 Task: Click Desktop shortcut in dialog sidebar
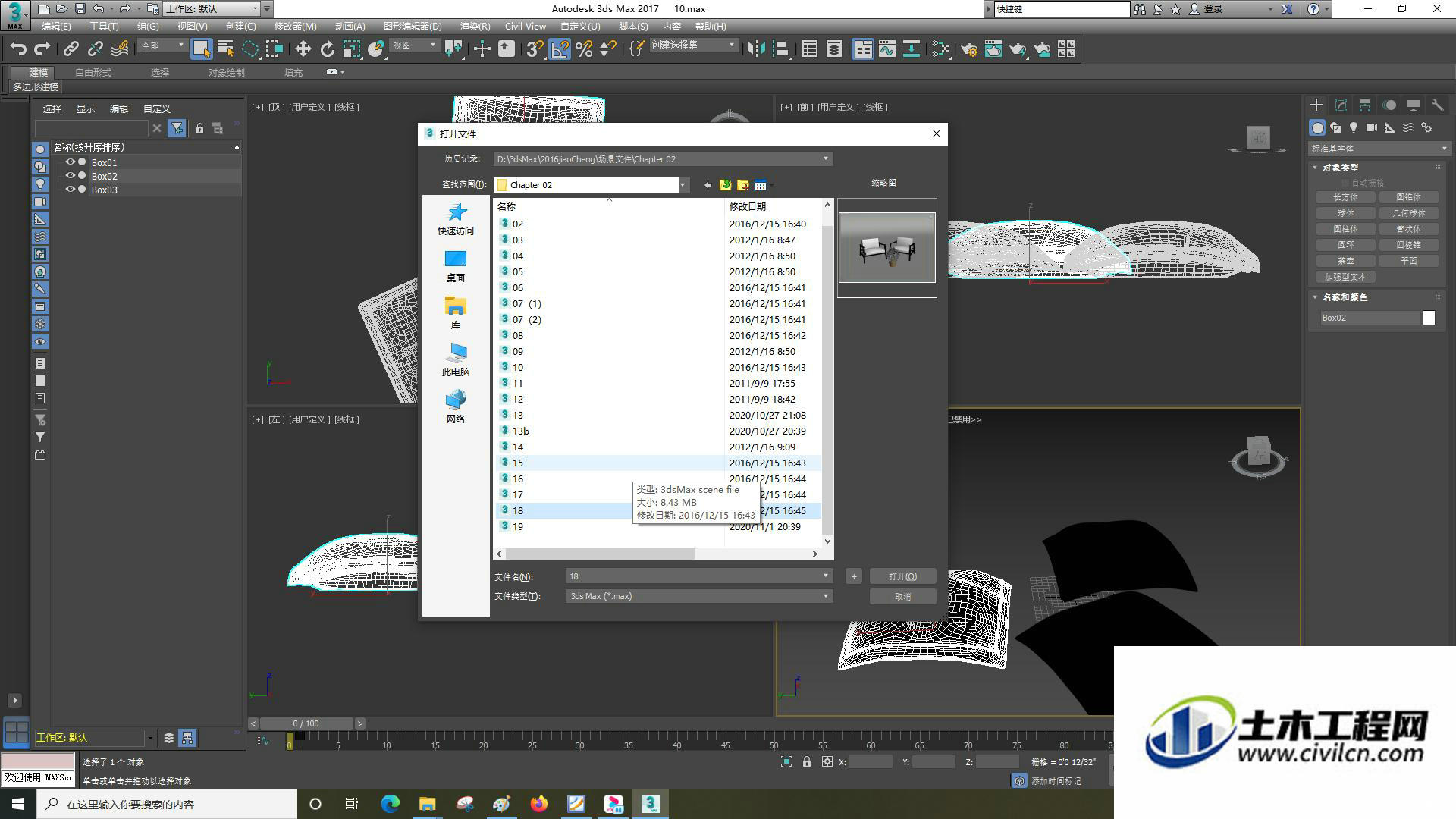(456, 267)
